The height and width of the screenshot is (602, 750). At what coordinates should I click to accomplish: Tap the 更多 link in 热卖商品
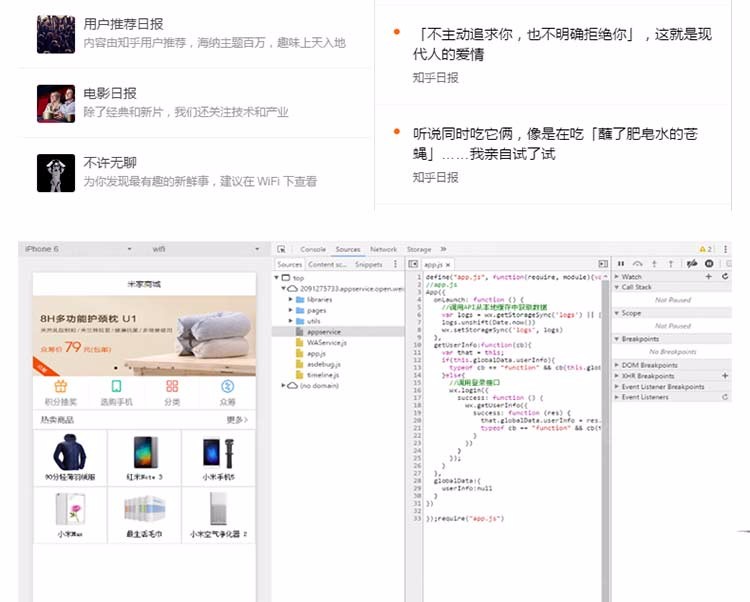tap(237, 420)
